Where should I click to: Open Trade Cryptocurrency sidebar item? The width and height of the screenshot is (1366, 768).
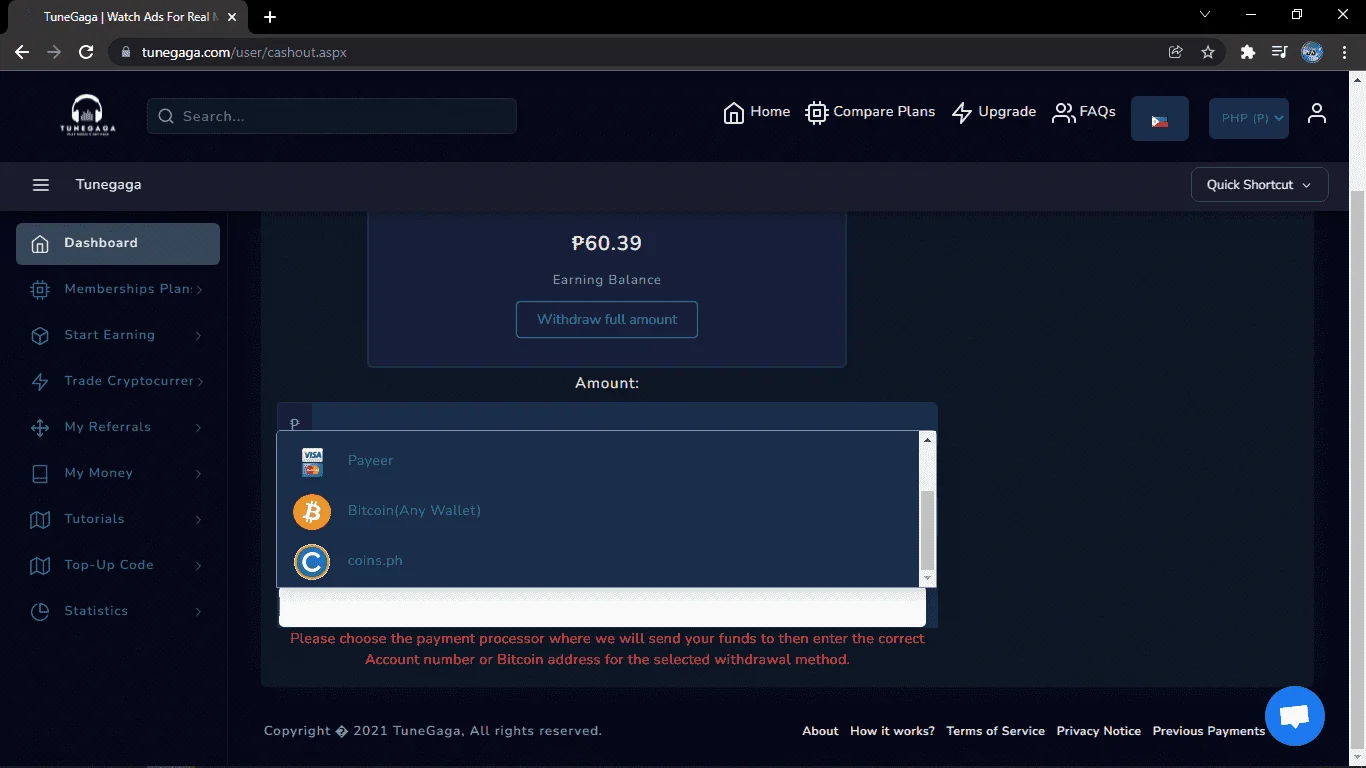[x=118, y=382]
